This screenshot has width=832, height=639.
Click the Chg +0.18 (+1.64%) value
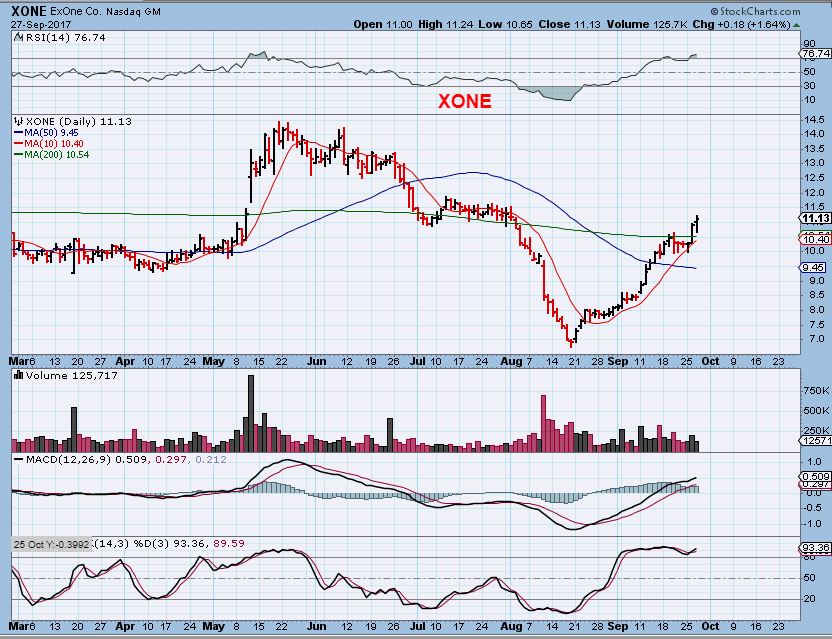click(x=741, y=24)
